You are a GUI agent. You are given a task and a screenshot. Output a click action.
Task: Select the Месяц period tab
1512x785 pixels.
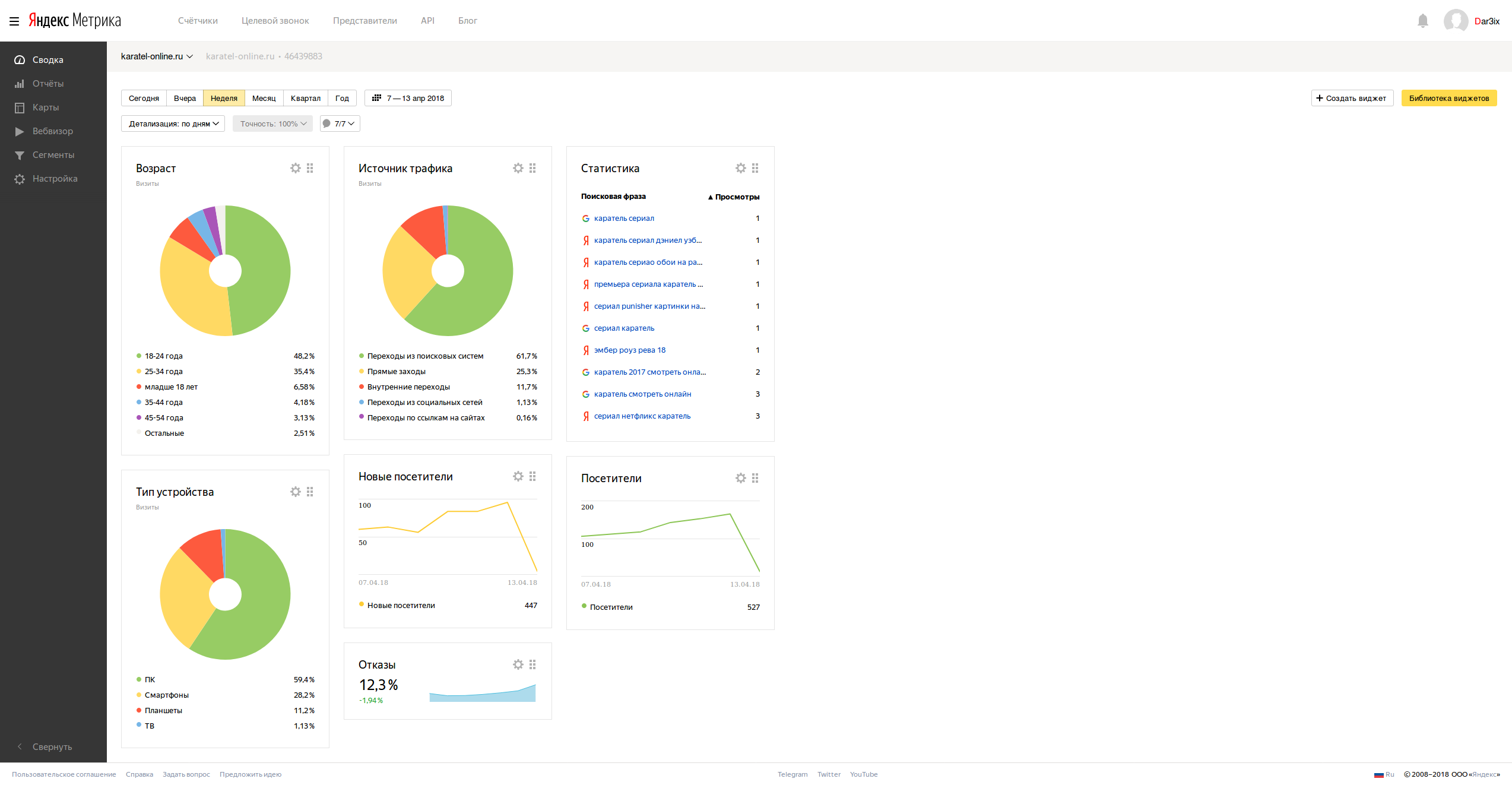[264, 98]
